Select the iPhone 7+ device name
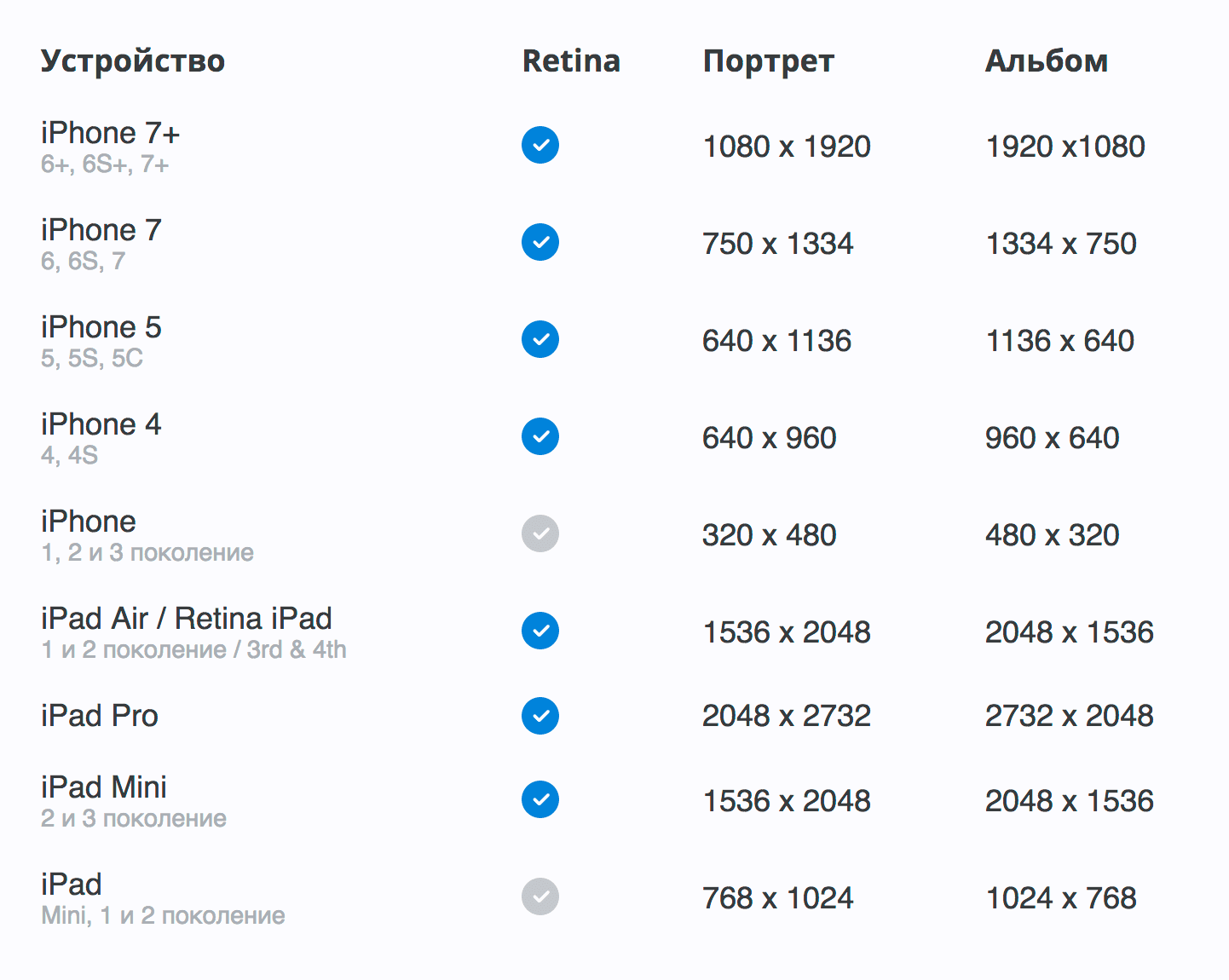Image resolution: width=1229 pixels, height=980 pixels. tap(111, 133)
